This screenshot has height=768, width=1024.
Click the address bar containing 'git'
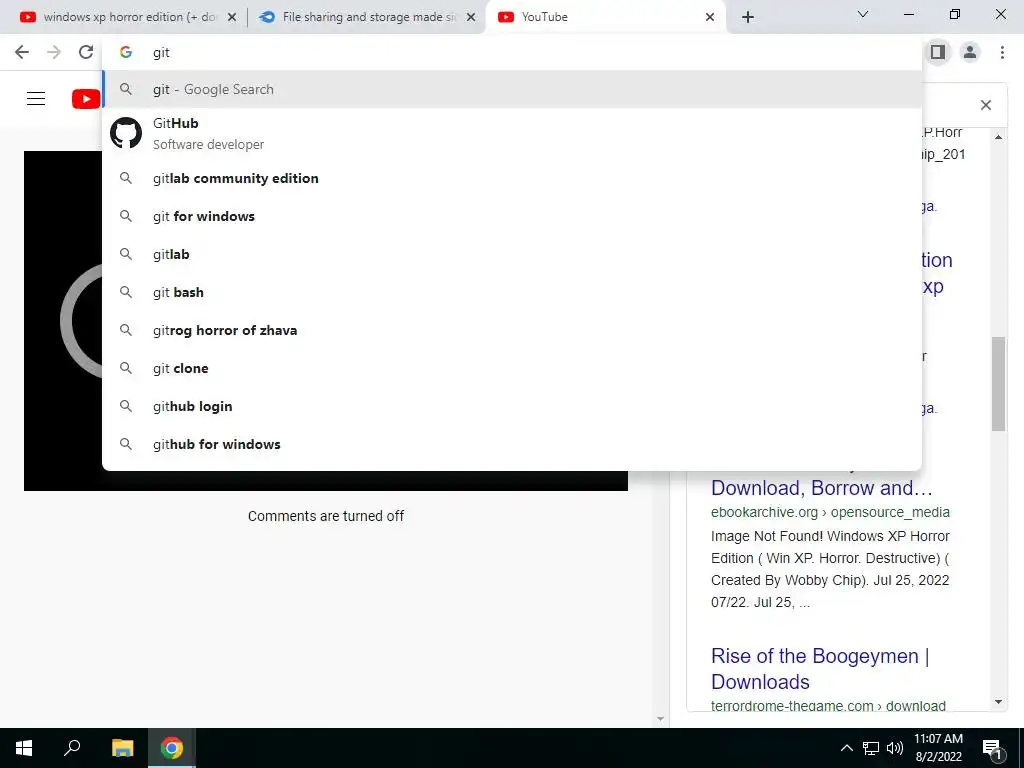point(512,52)
